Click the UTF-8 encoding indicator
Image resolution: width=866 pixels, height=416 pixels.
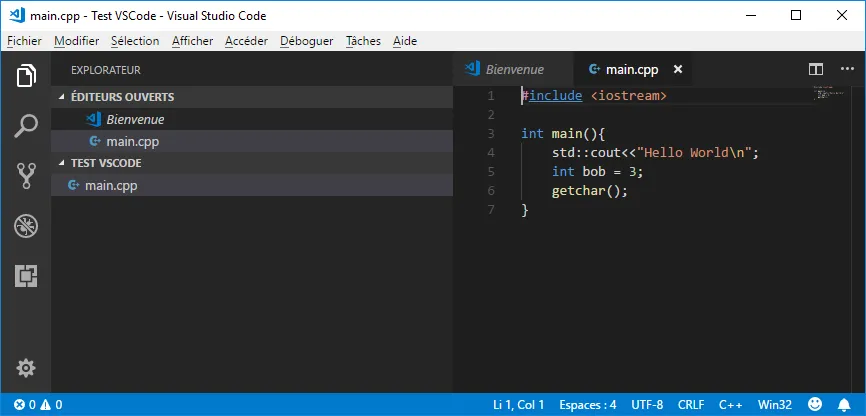647,404
